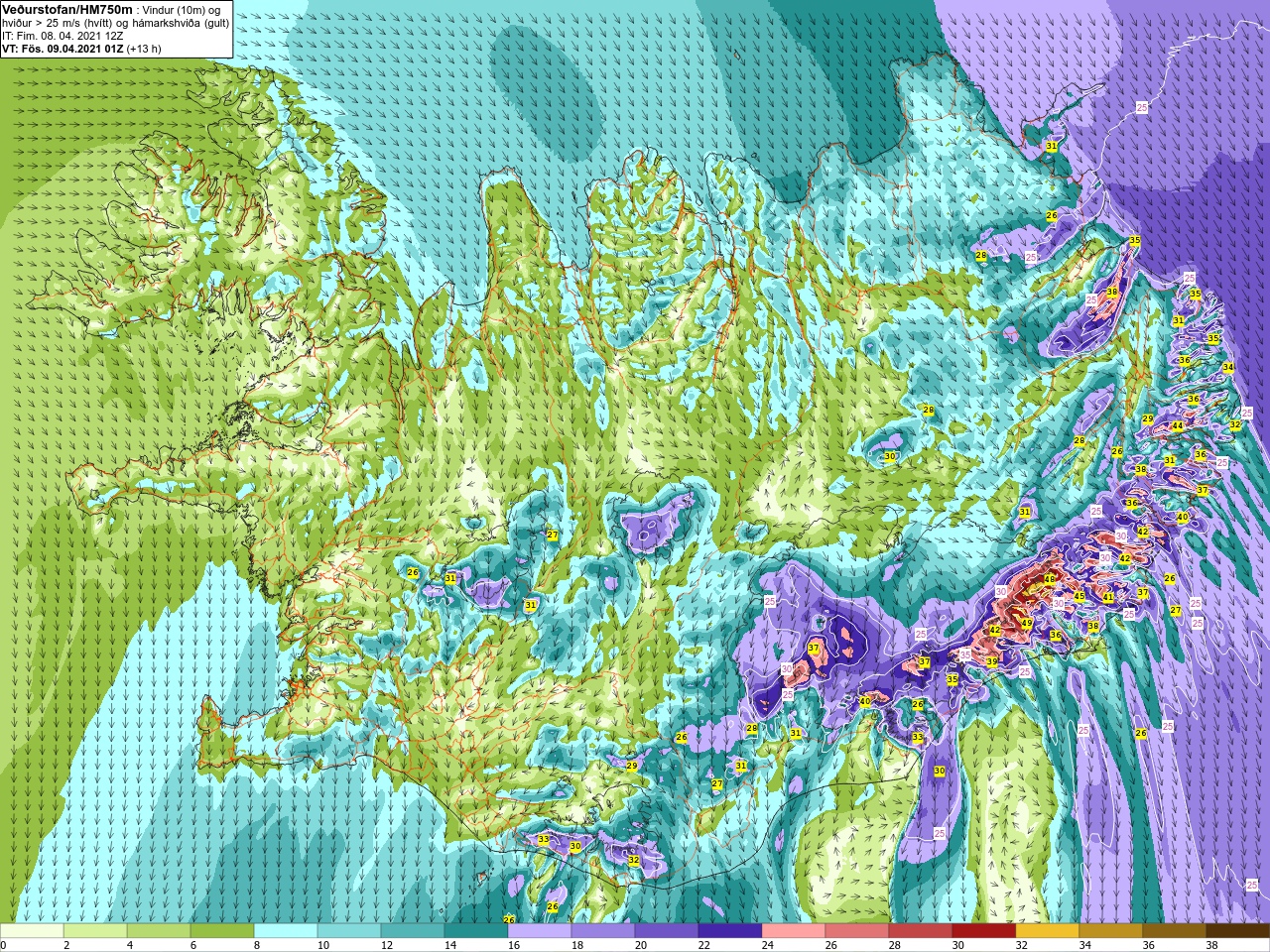Click the 26–28 m/s salmon legend swatch
This screenshot has height=952, width=1270.
(x=857, y=931)
